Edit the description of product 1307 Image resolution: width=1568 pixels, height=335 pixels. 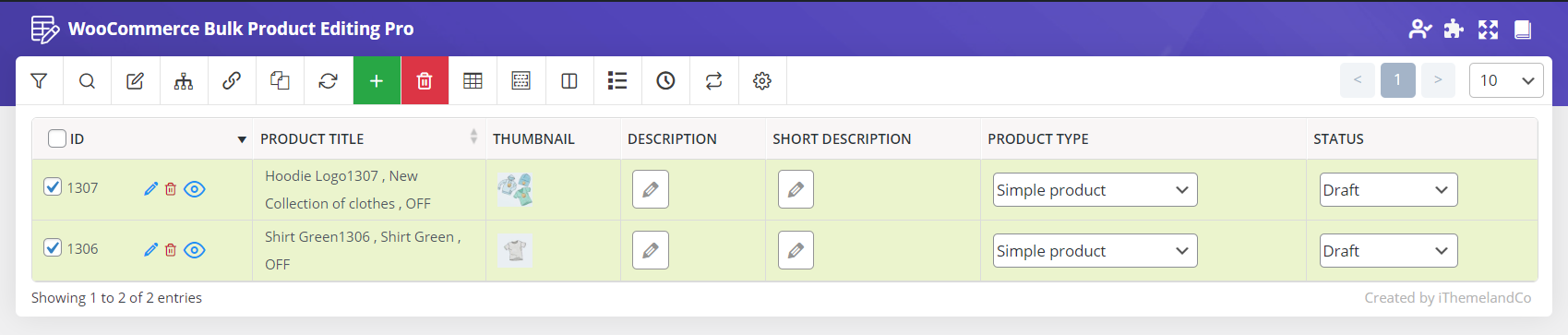[651, 189]
